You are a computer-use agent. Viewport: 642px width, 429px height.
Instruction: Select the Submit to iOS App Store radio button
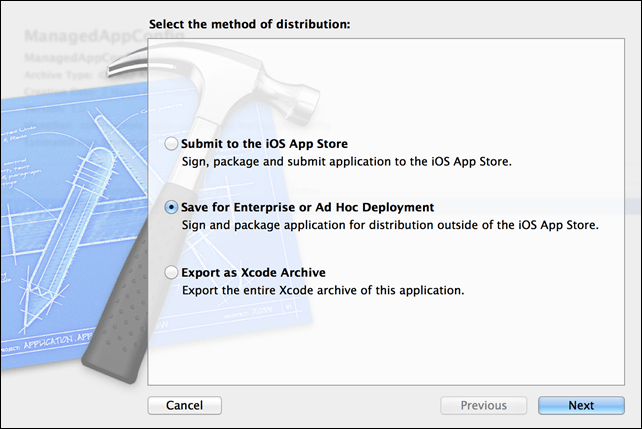tap(173, 144)
